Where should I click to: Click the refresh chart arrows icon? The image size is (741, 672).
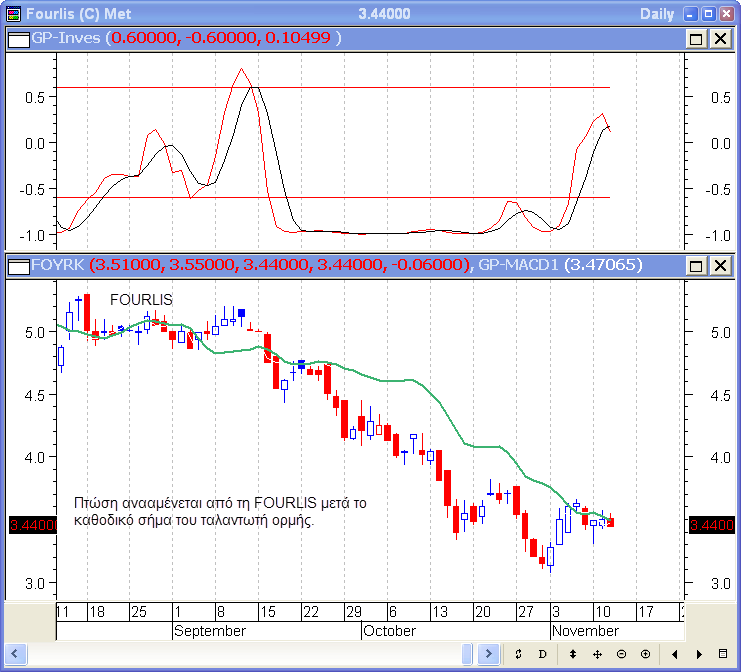(518, 654)
